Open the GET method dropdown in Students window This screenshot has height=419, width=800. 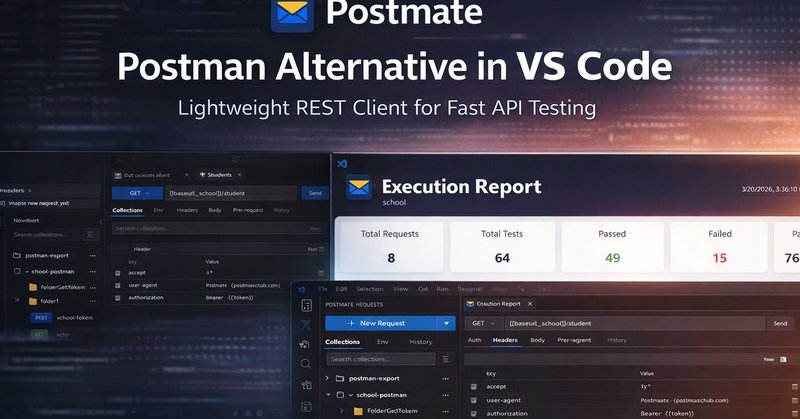click(138, 193)
